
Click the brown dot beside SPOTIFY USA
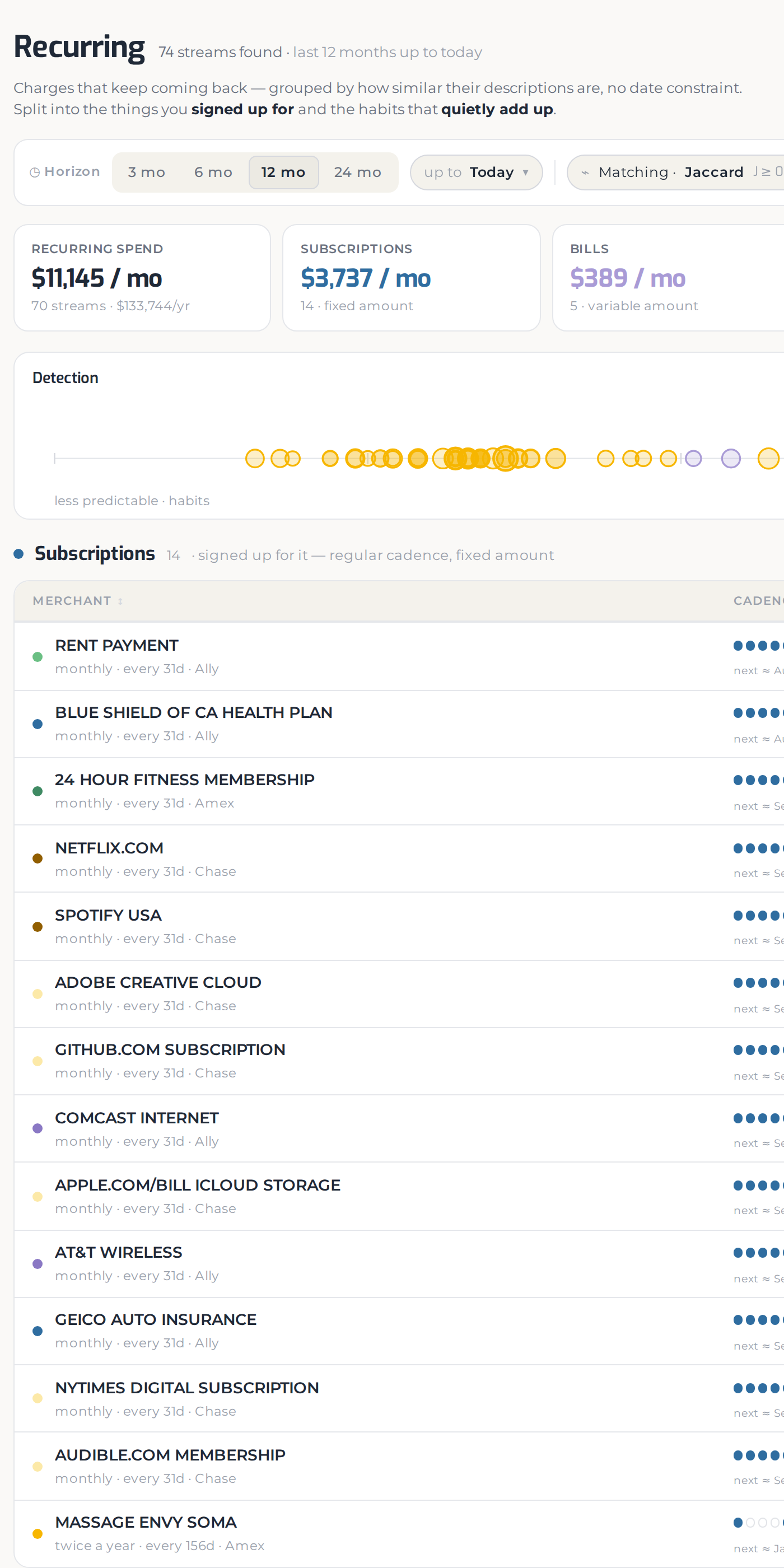coord(37,926)
